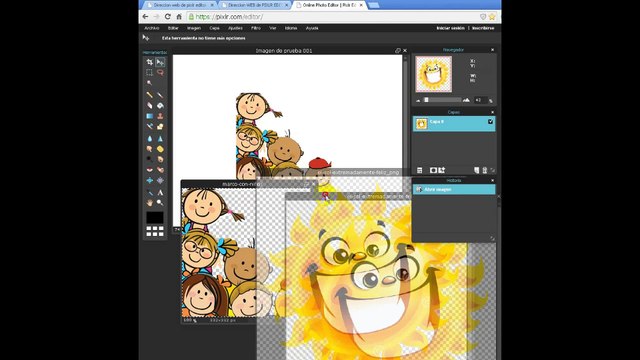The image size is (640, 360).
Task: Select the Color Replace tool
Action: pyautogui.click(x=149, y=127)
